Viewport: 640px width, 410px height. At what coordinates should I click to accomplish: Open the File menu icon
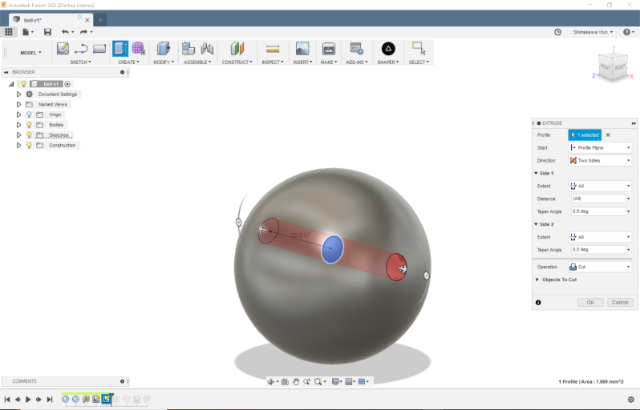28,32
